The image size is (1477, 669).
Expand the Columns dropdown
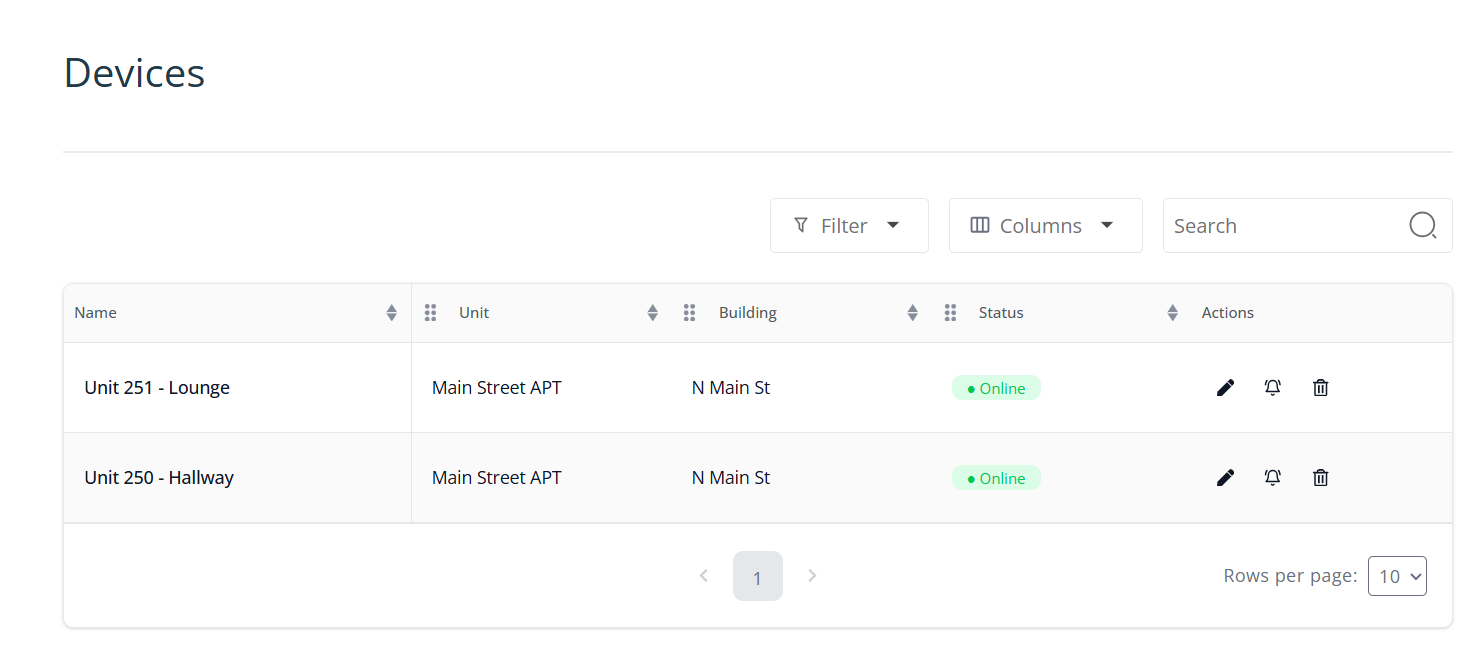[1044, 226]
